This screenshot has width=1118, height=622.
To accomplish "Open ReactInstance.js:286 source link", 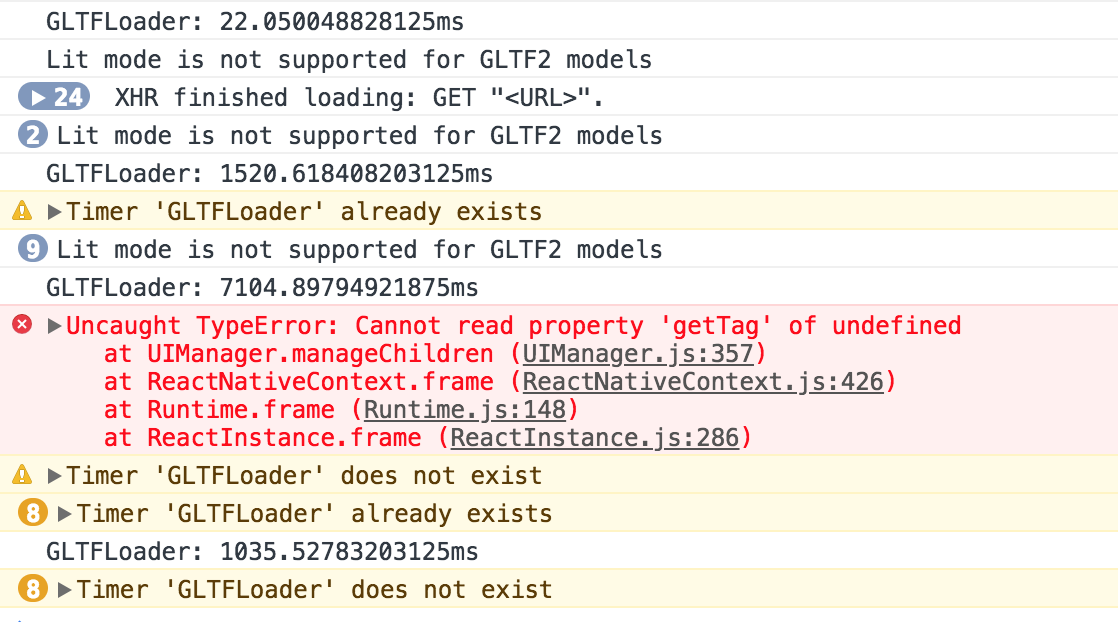I will click(594, 437).
